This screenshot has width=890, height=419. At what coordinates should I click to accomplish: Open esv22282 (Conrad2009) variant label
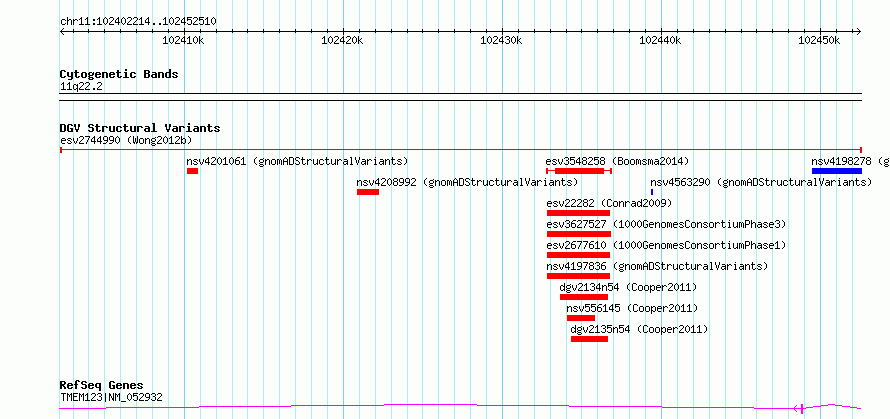[x=609, y=203]
